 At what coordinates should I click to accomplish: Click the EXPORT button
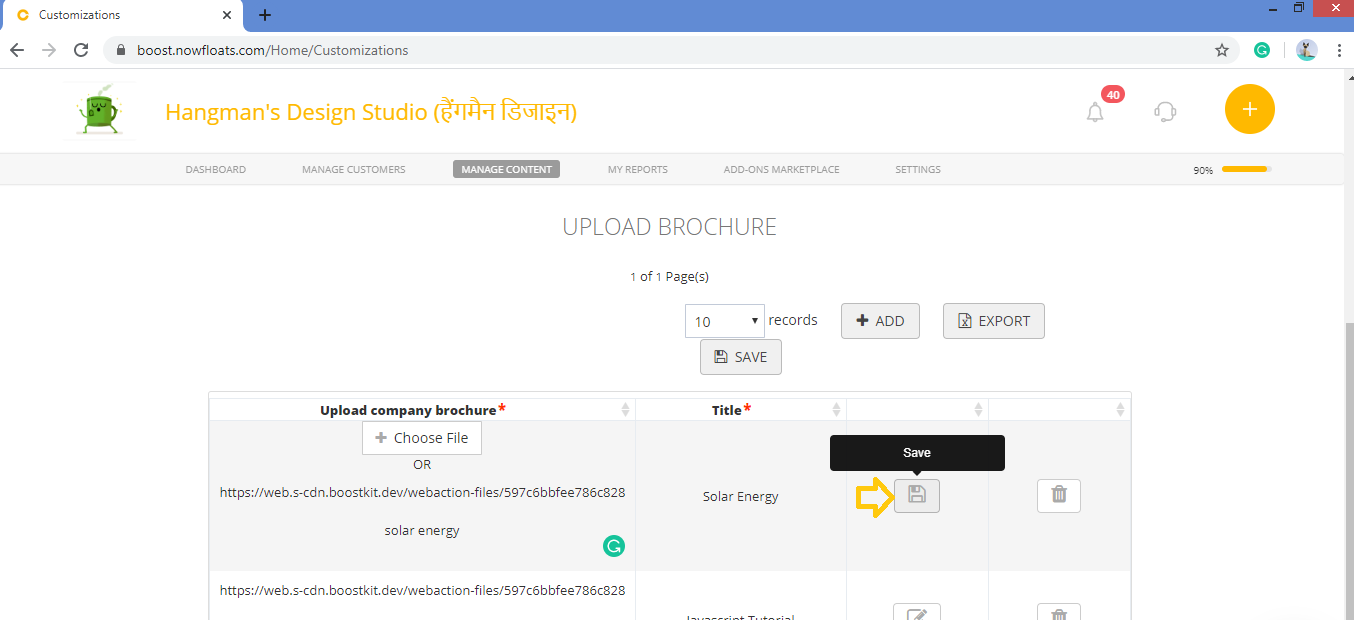coord(994,321)
